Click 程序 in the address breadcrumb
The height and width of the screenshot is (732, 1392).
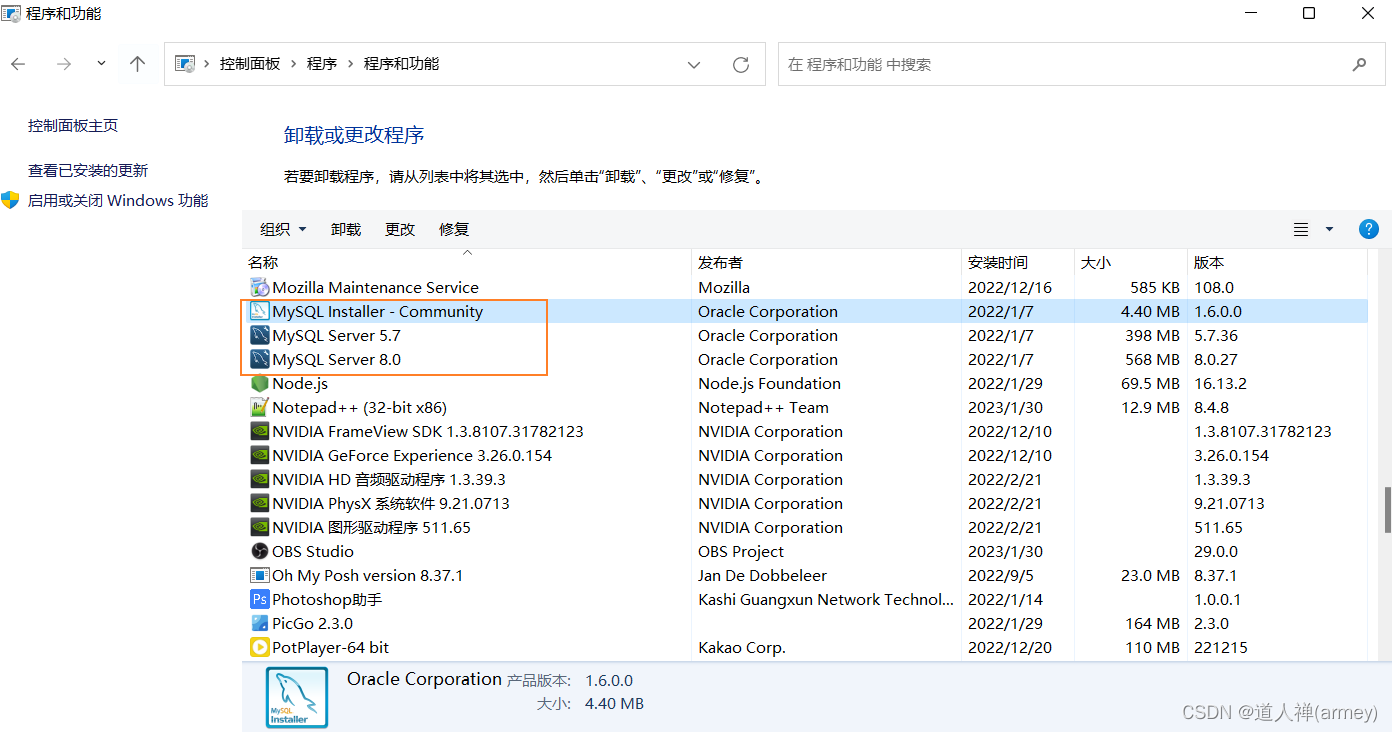point(322,64)
